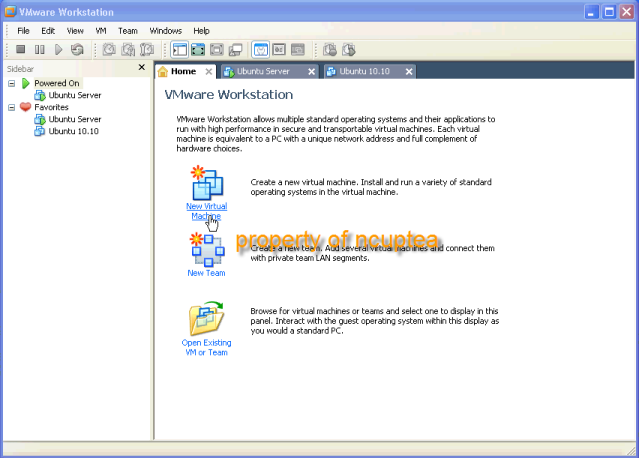Select the Favorites label

(51, 107)
